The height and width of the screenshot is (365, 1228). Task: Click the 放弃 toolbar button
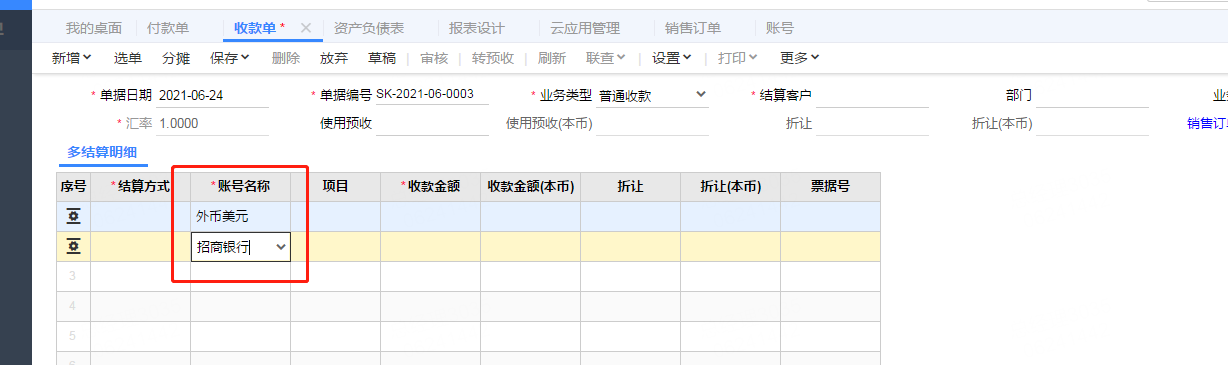[334, 58]
